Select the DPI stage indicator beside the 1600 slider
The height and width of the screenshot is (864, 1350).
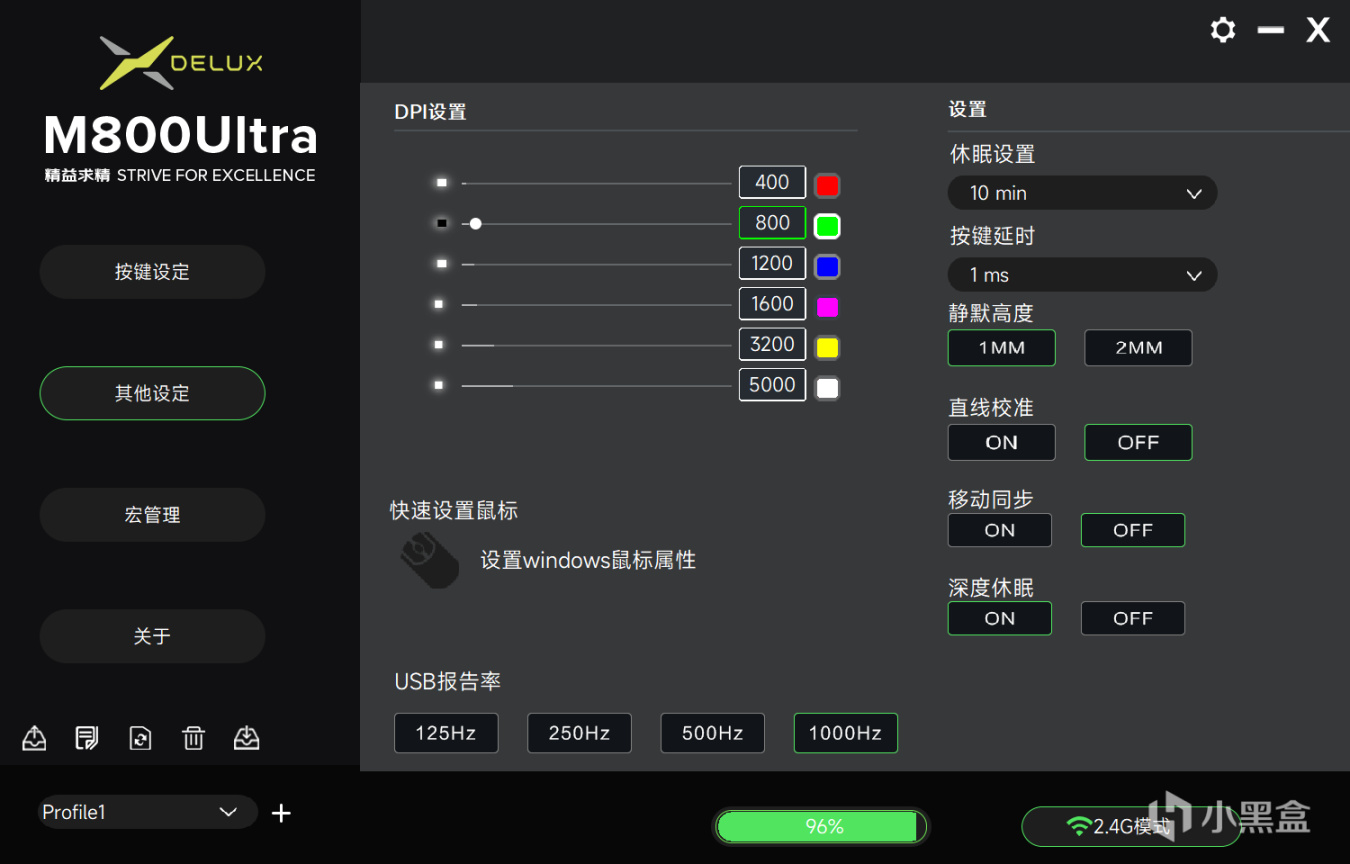(x=439, y=304)
